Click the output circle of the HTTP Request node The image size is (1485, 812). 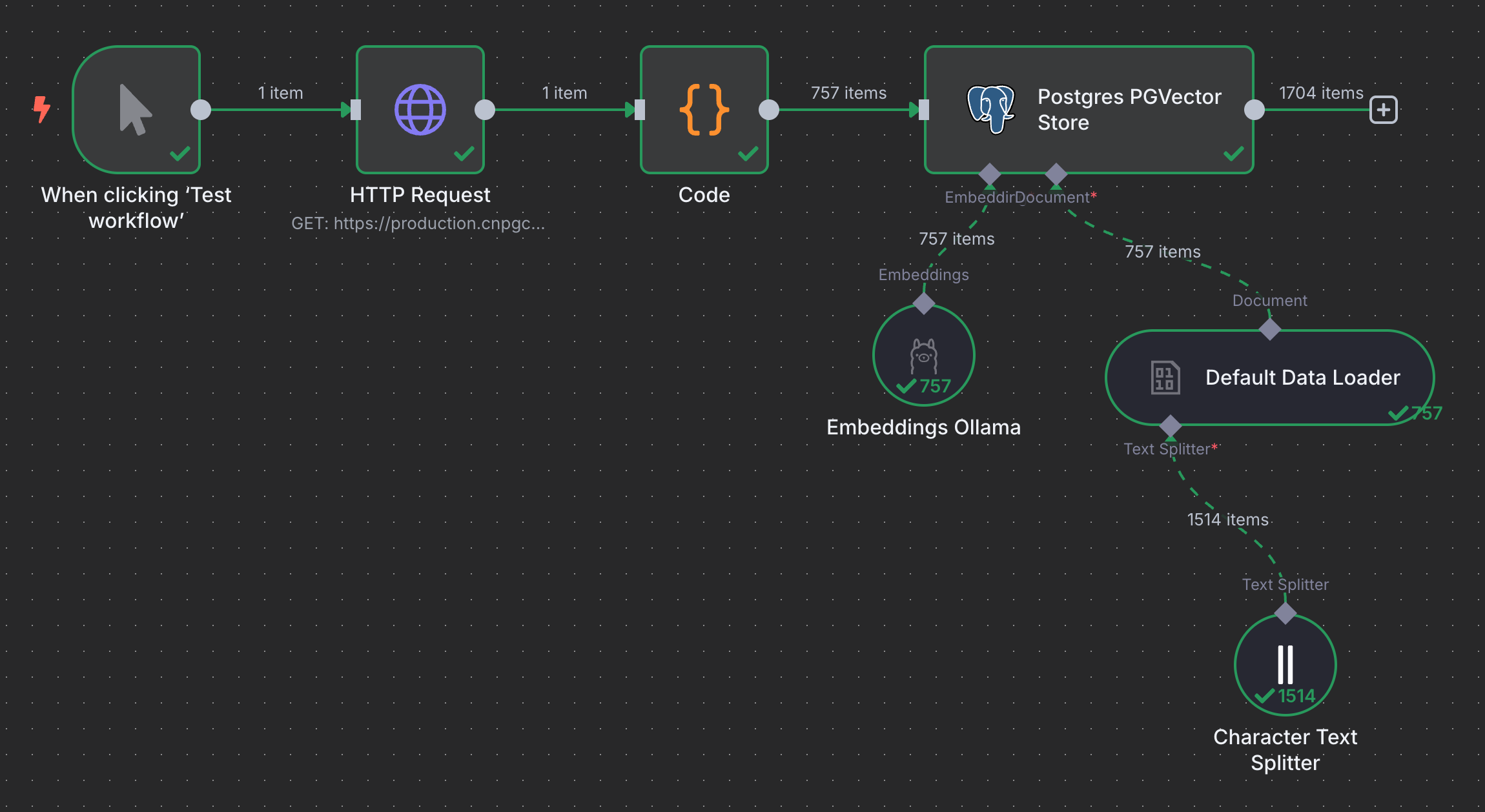(x=485, y=110)
